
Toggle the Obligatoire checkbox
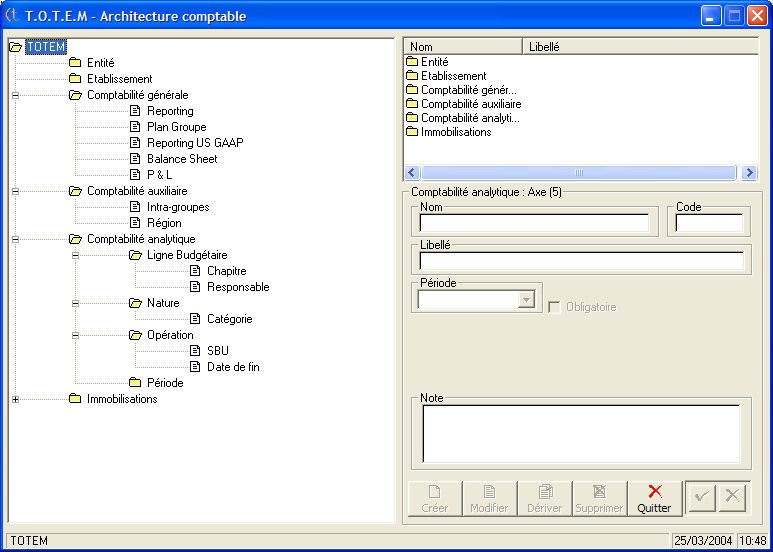tap(555, 308)
